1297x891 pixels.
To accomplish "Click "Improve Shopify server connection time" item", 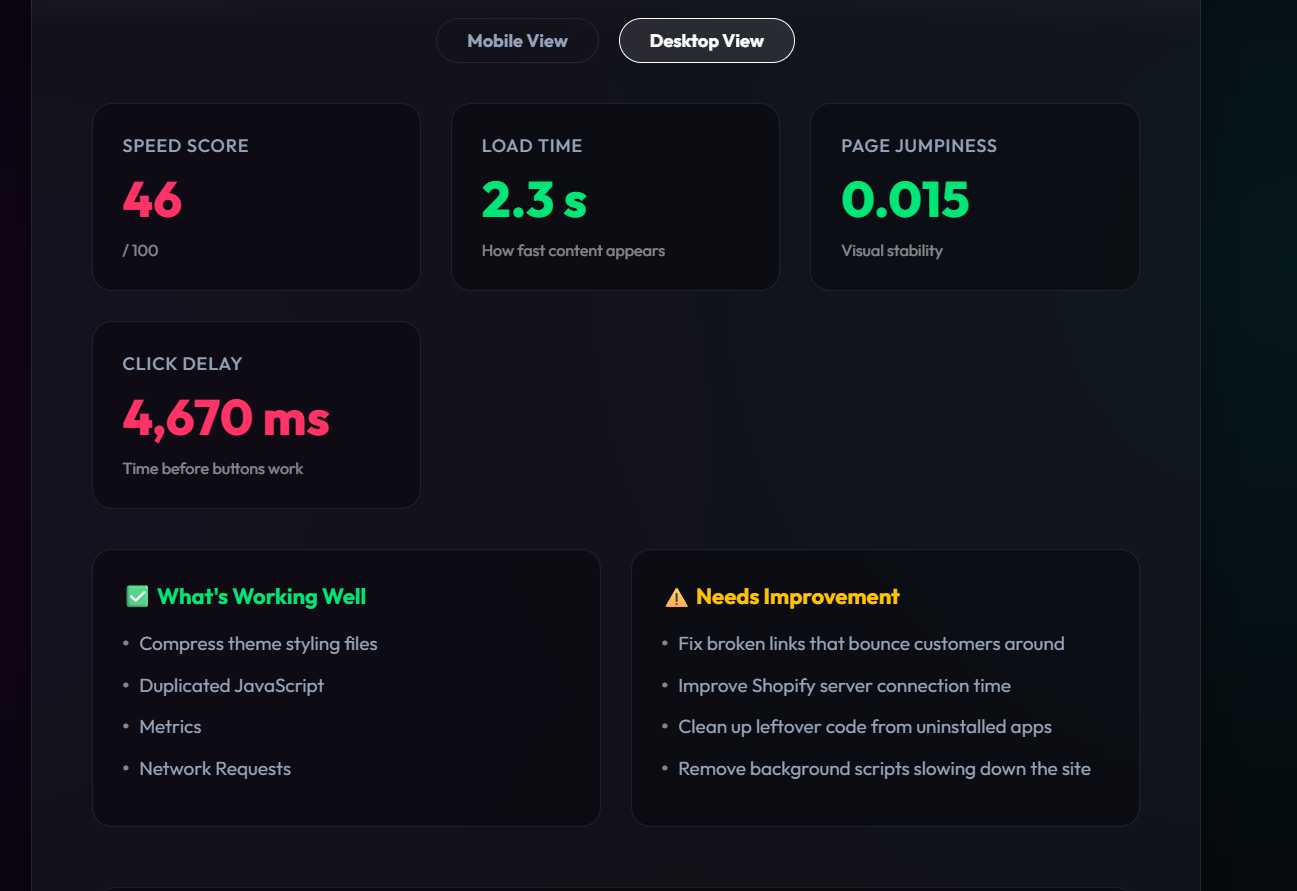I will pyautogui.click(x=844, y=685).
